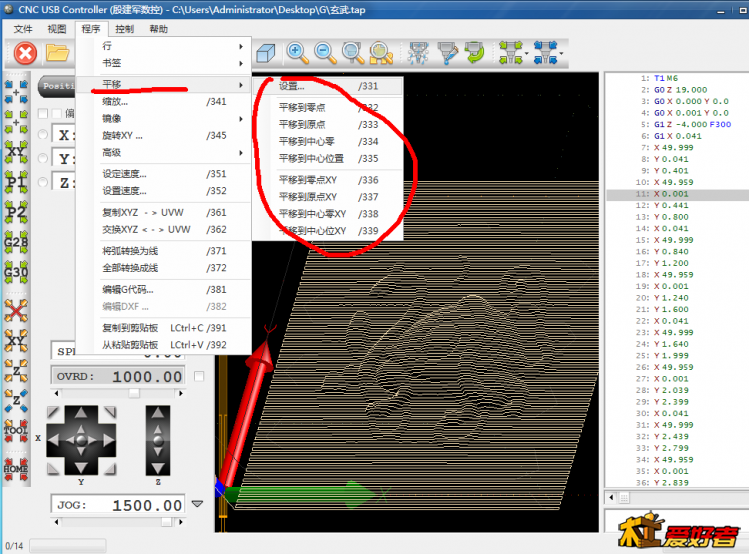
Task: Adjust the JOG speed slider thumb
Action: pos(166,522)
